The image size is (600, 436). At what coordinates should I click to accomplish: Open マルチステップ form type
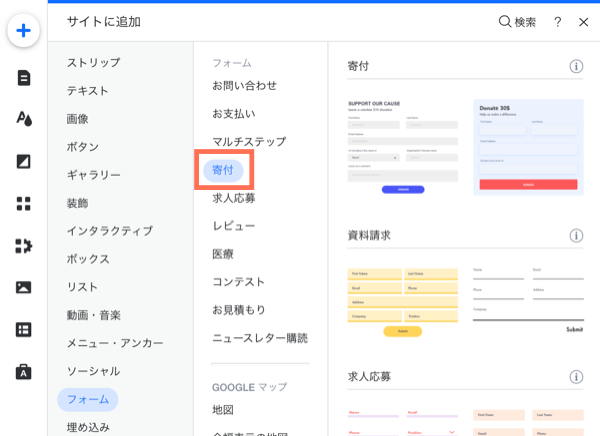click(249, 142)
